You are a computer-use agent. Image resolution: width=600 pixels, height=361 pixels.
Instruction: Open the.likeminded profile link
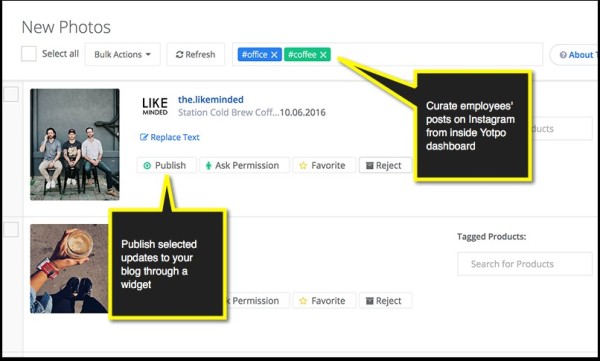coord(210,100)
